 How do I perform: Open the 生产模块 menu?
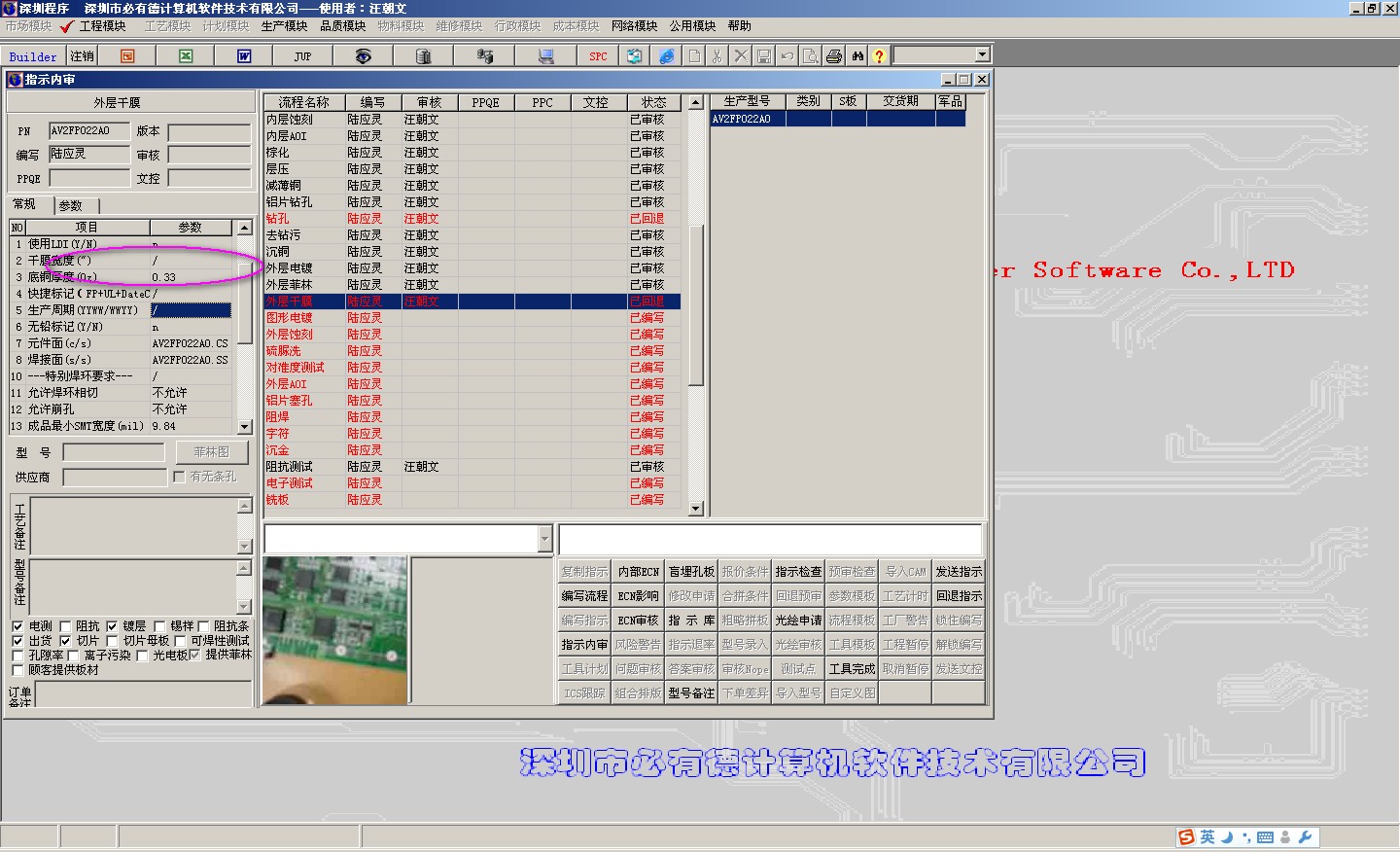coord(284,26)
